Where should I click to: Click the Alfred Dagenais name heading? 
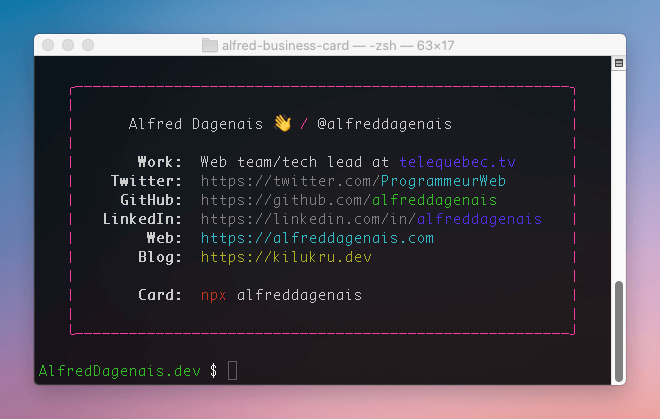click(196, 124)
